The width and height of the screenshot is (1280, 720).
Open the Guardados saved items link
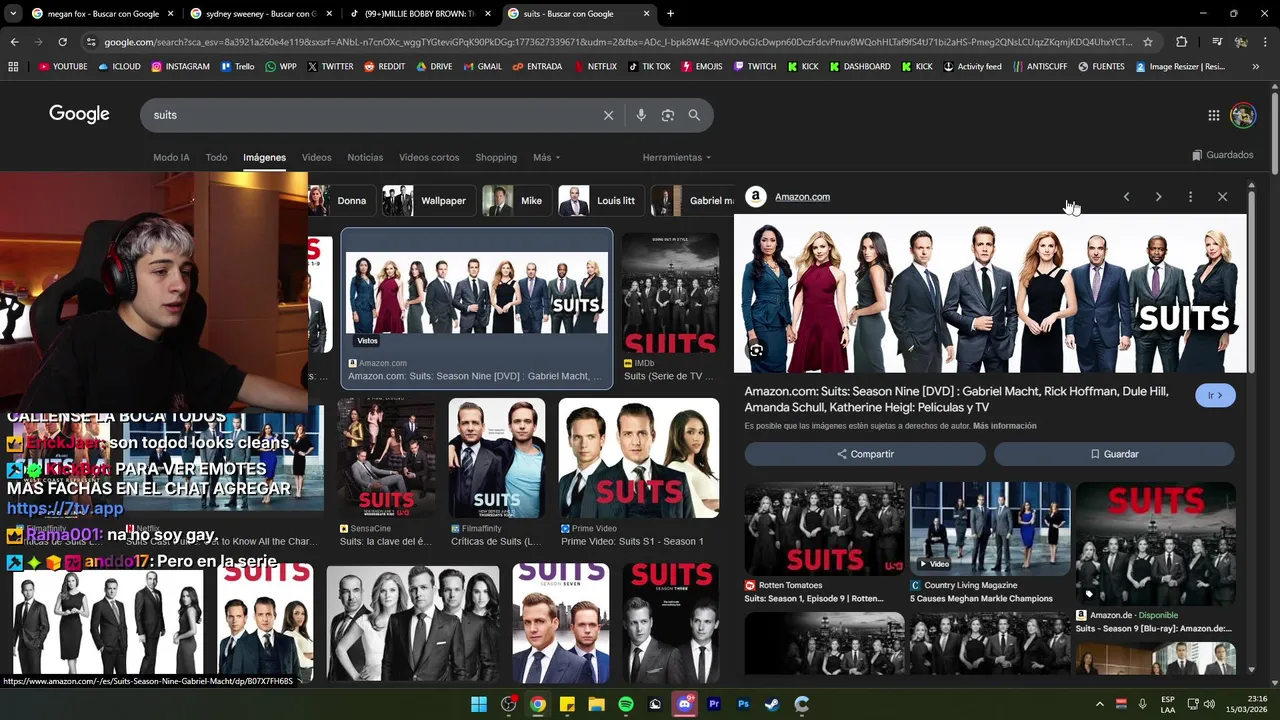1223,155
